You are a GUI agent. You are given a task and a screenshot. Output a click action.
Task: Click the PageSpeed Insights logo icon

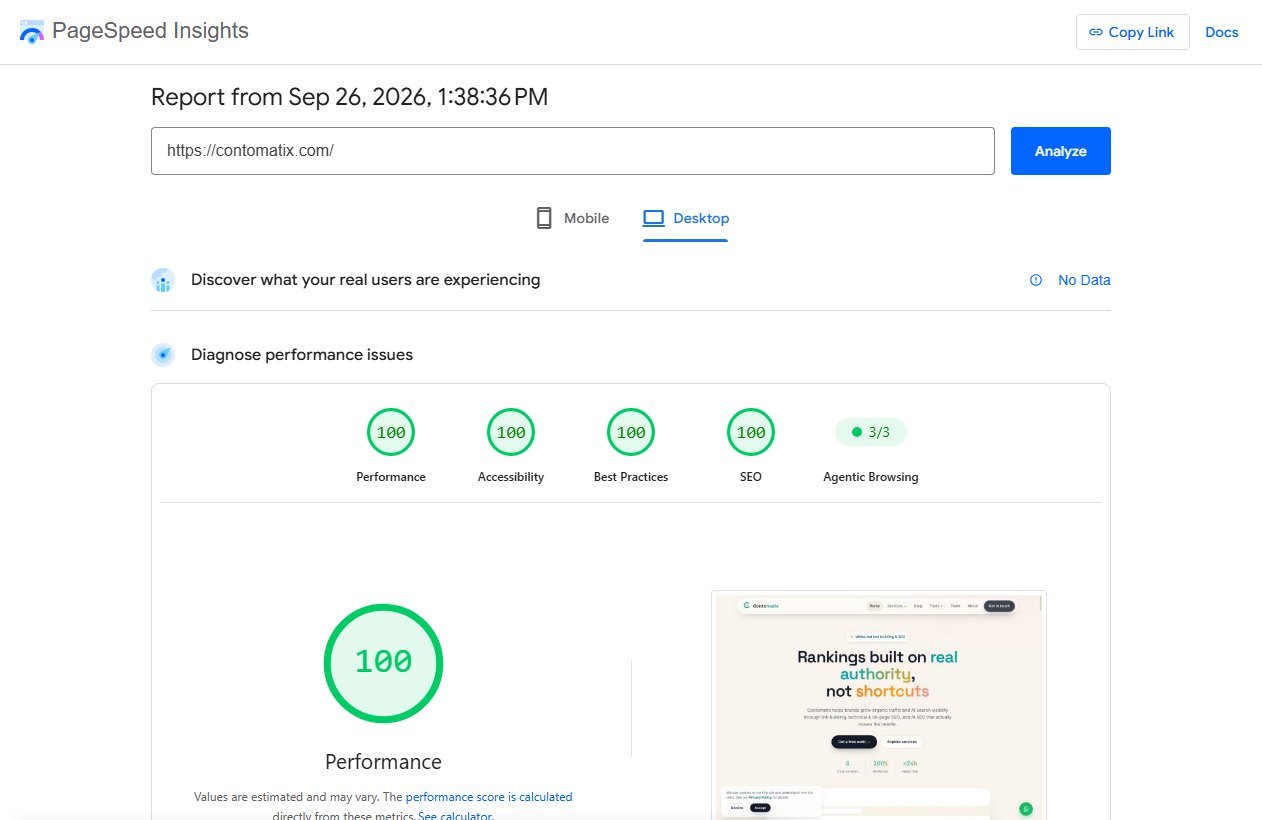32,32
